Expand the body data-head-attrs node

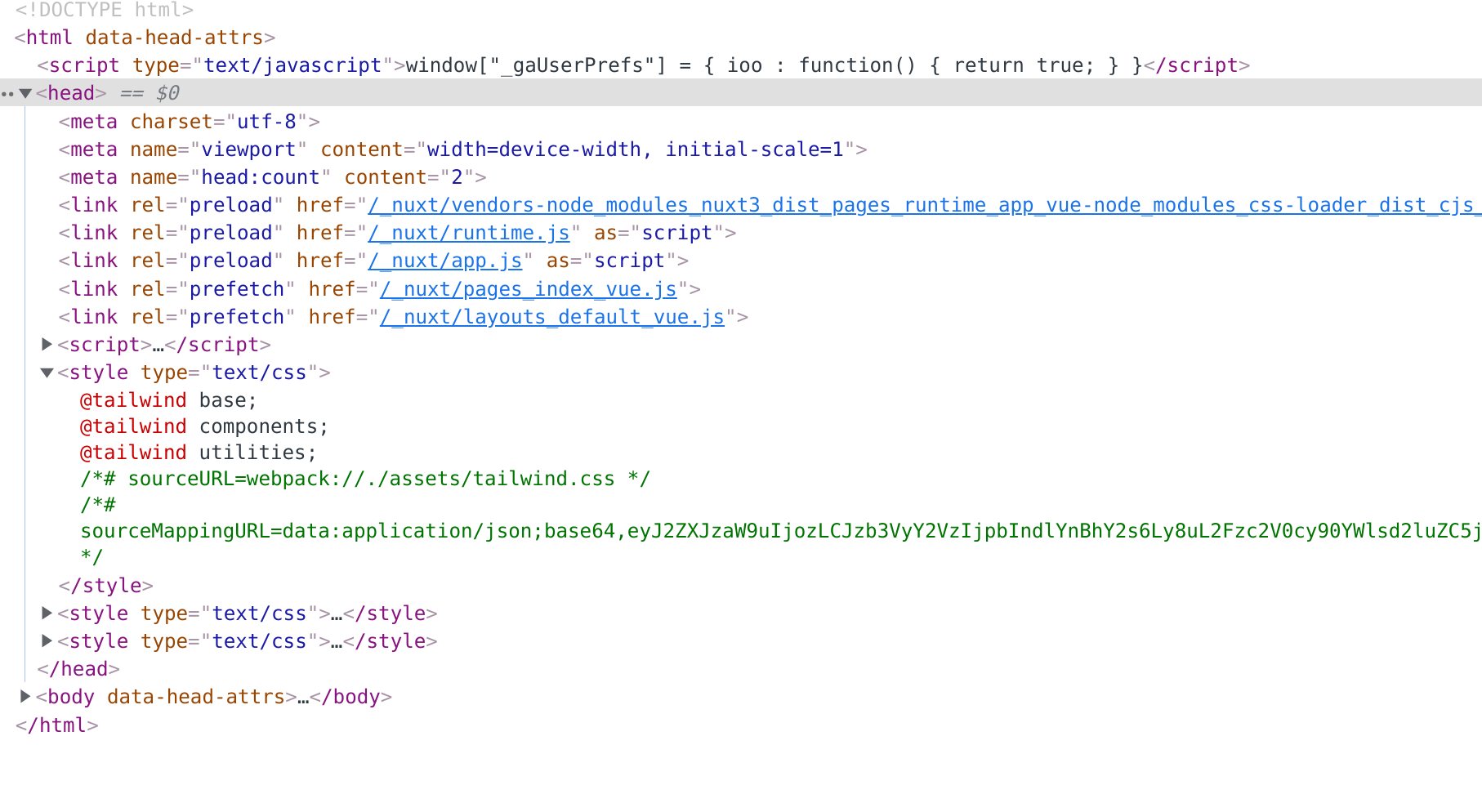25,697
